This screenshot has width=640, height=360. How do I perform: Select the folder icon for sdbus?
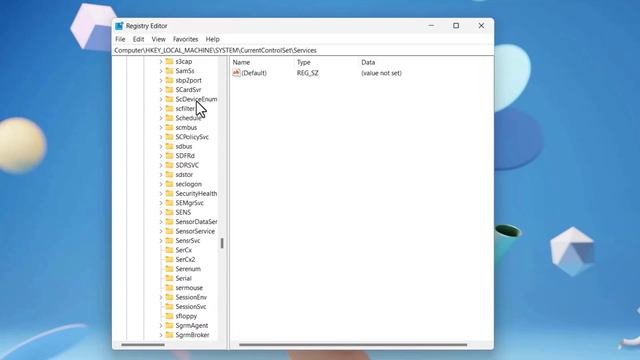coord(169,146)
